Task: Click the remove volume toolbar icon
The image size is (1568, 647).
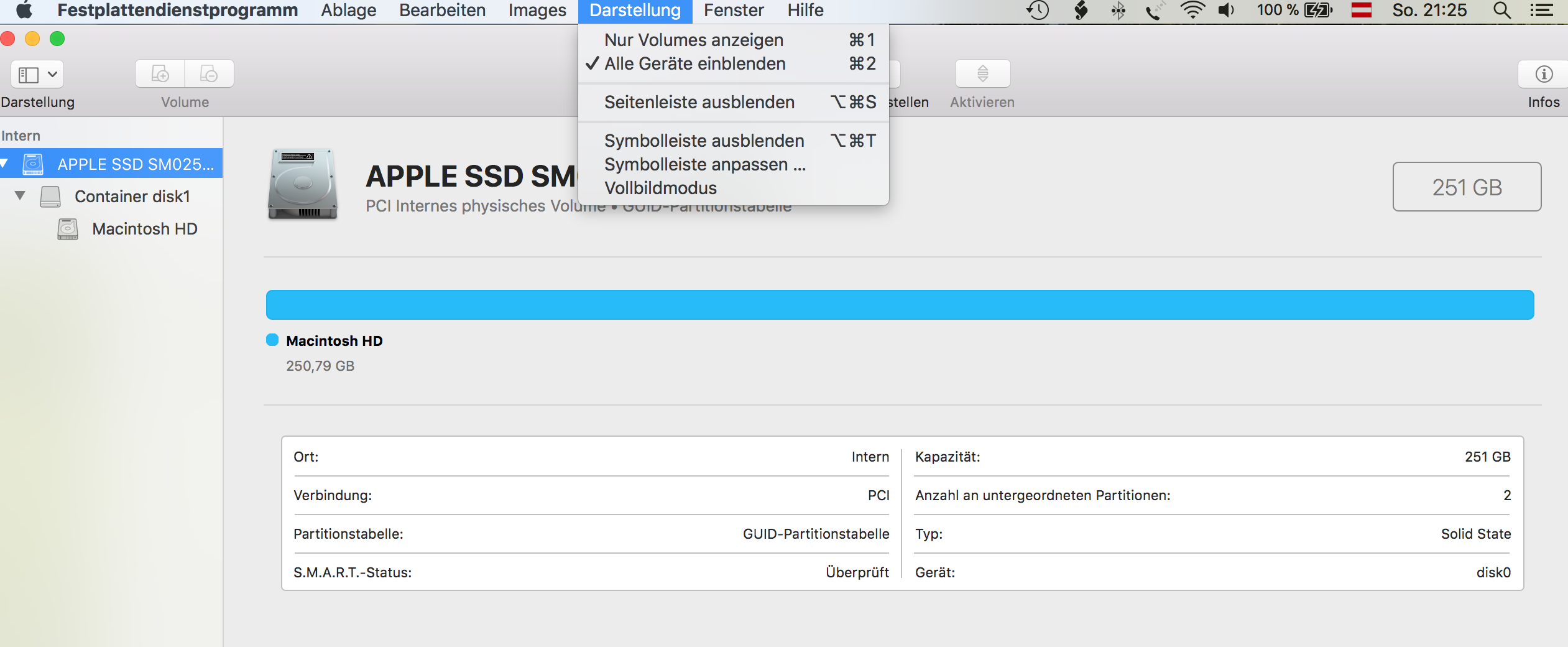Action: coord(210,74)
